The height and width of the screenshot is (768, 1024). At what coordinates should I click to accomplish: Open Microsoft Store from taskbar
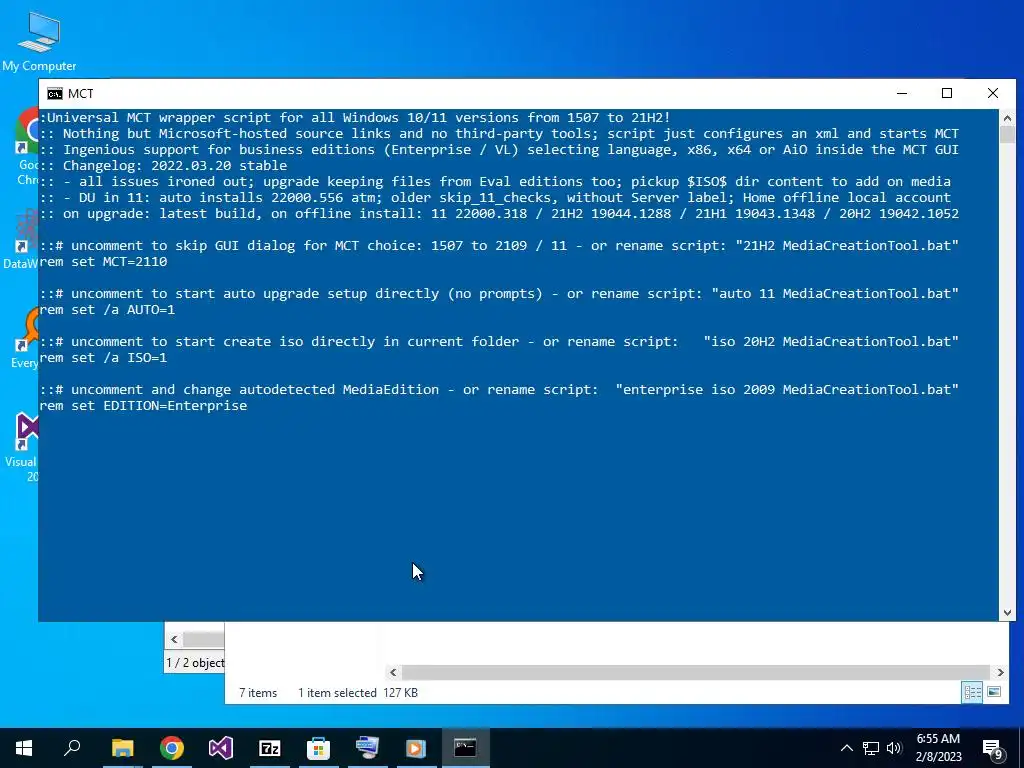[x=319, y=748]
